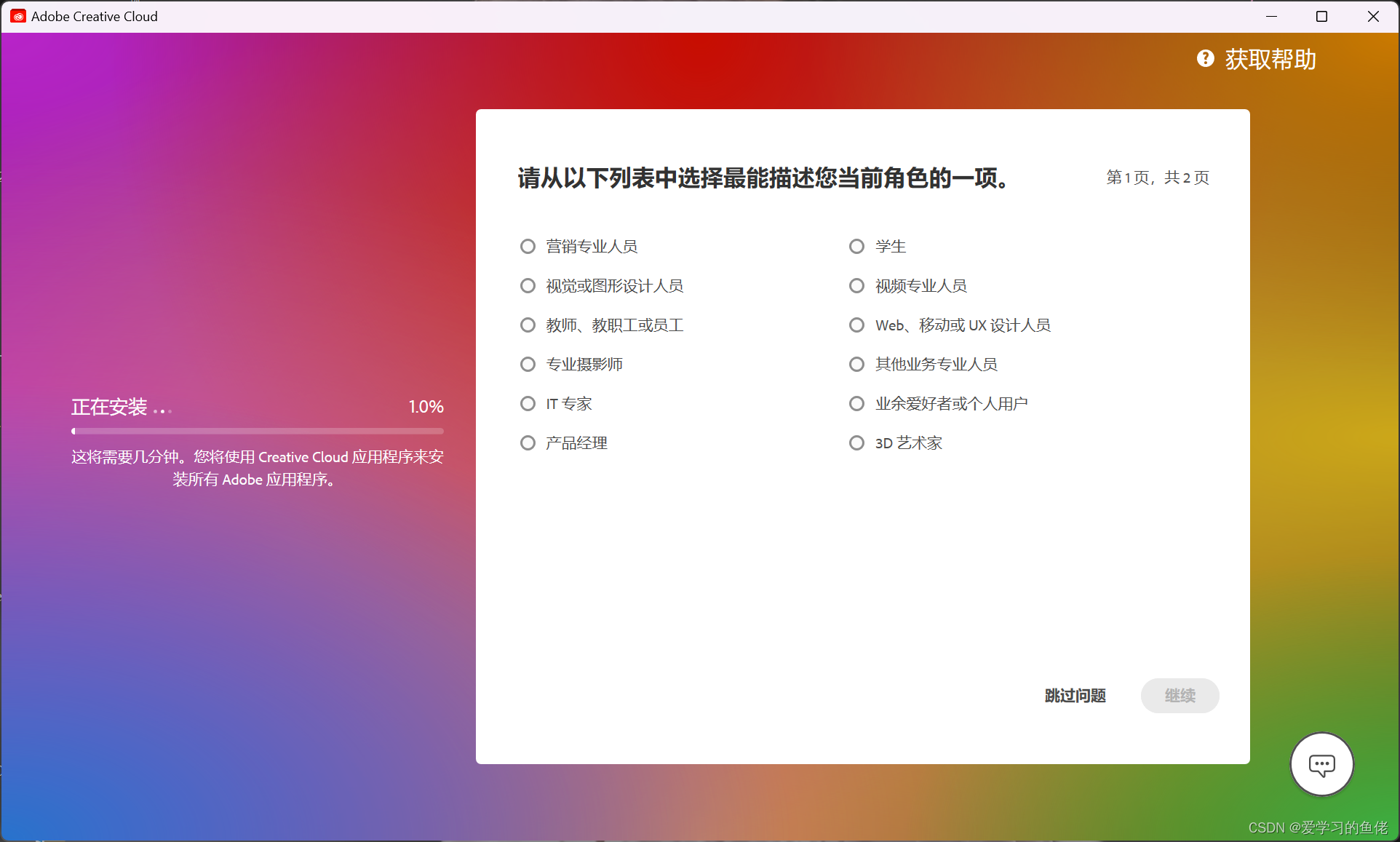
Task: Click the 跳过问题 skip button
Action: point(1075,696)
